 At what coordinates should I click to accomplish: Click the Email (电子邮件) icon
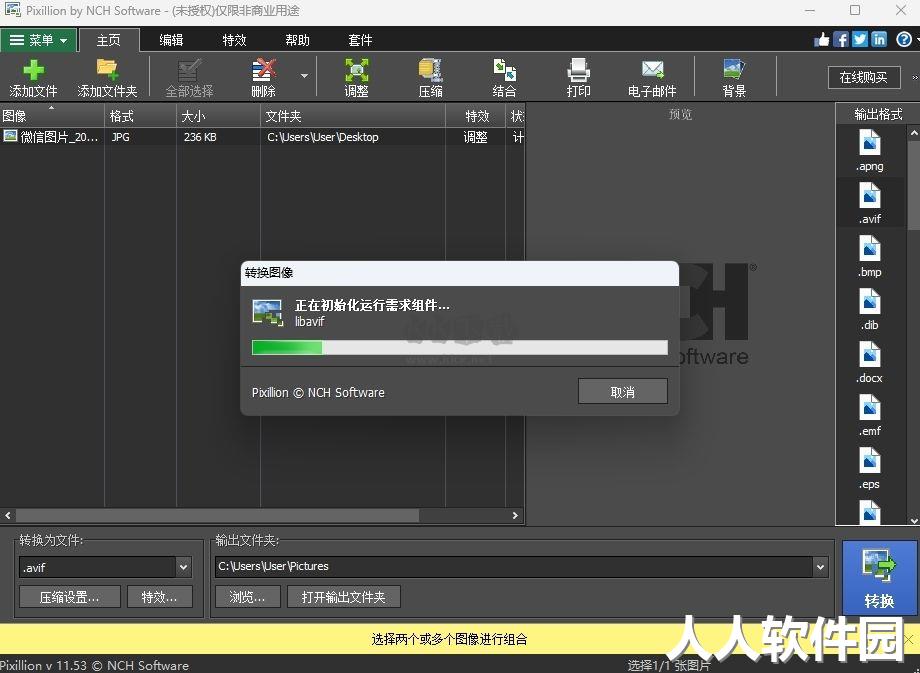point(652,78)
